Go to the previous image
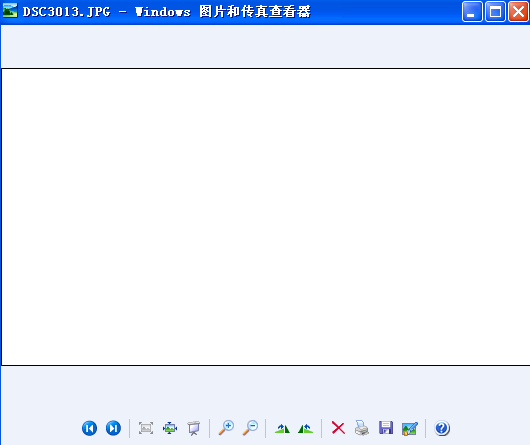 click(90, 428)
